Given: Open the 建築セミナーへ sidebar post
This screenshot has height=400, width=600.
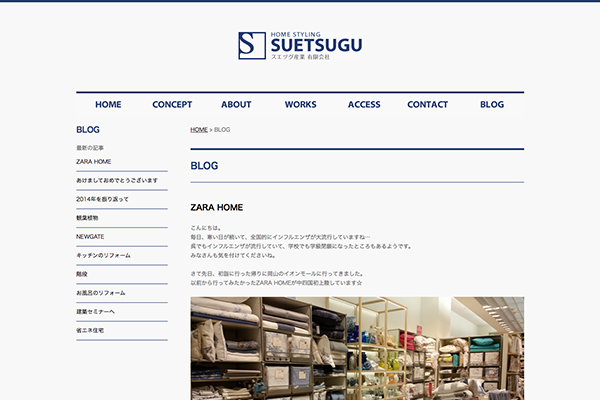Looking at the screenshot, I should click(95, 312).
